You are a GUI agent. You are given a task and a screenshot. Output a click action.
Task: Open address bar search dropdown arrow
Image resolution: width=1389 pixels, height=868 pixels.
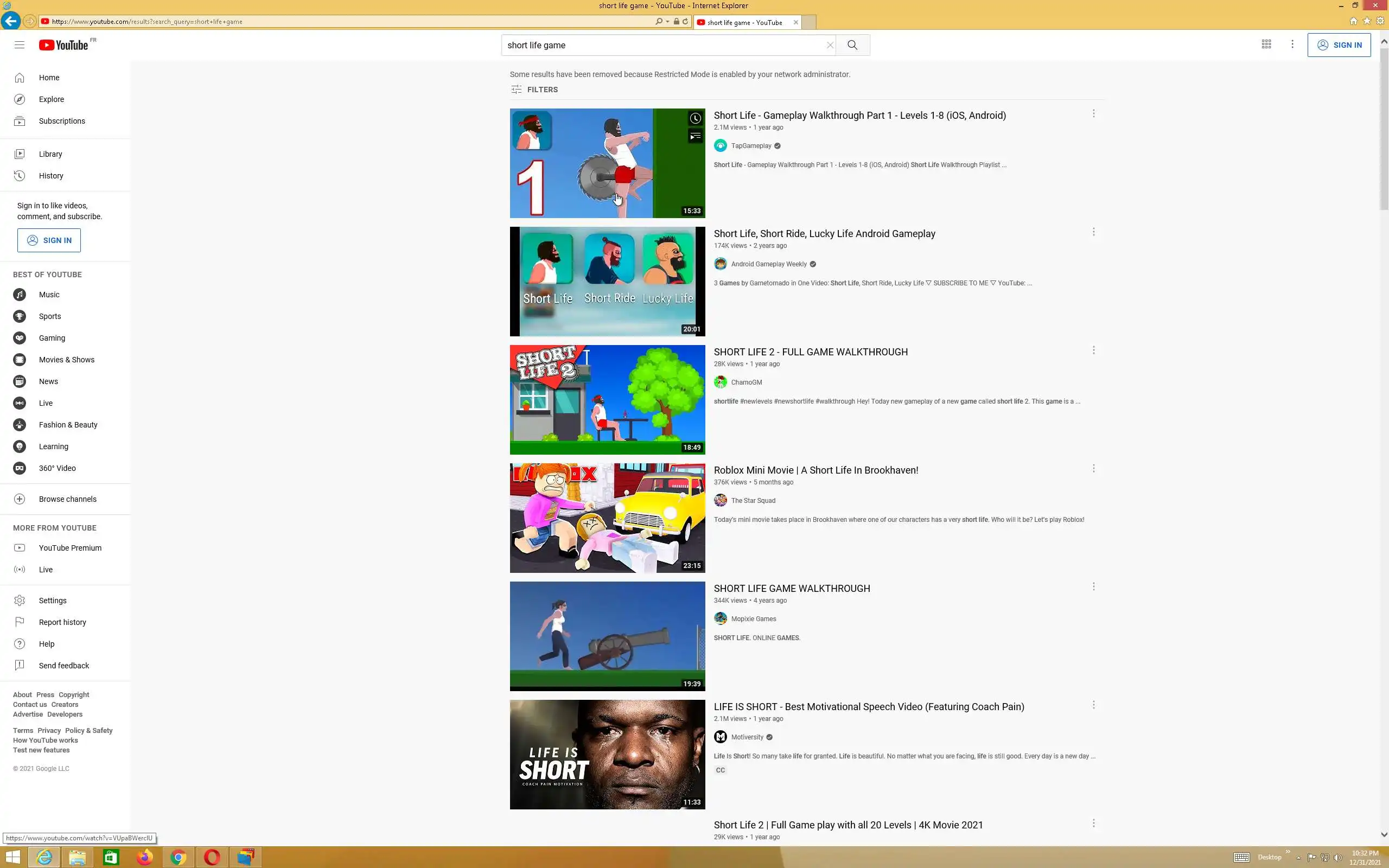point(667,22)
